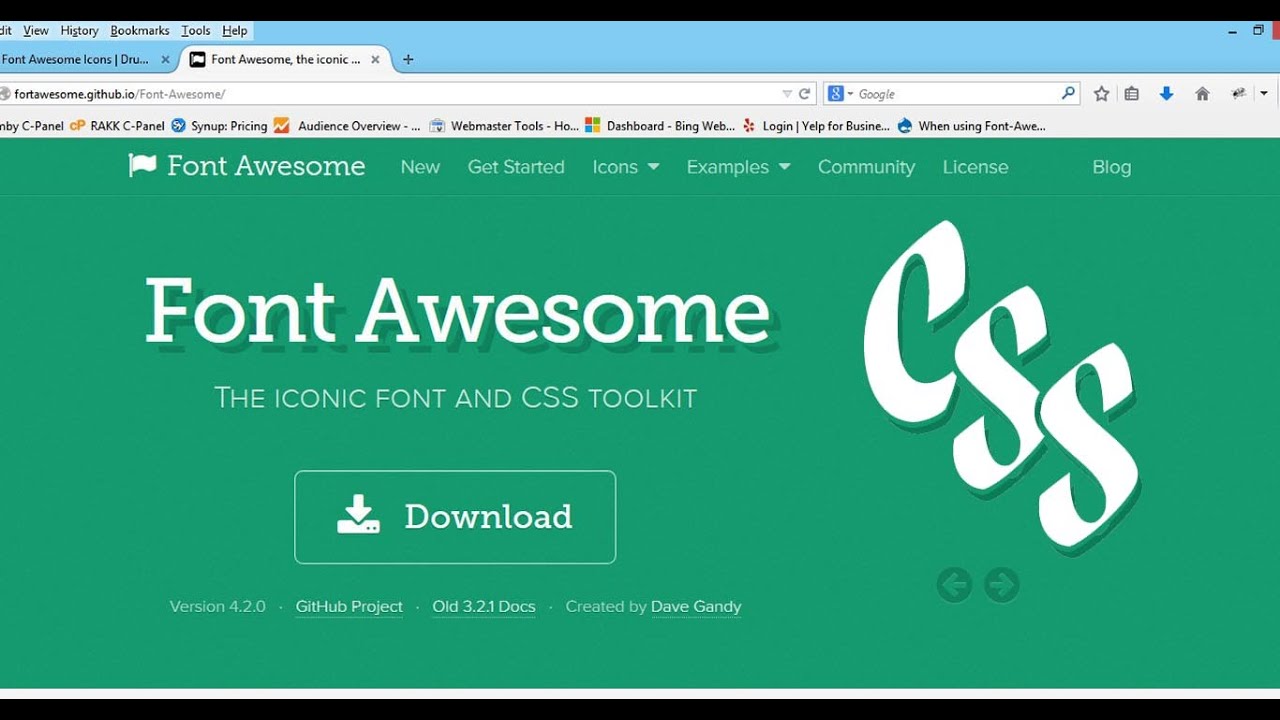Open the browser toolbar overflow chevron
Viewport: 1280px width, 720px height.
pyautogui.click(x=1264, y=93)
